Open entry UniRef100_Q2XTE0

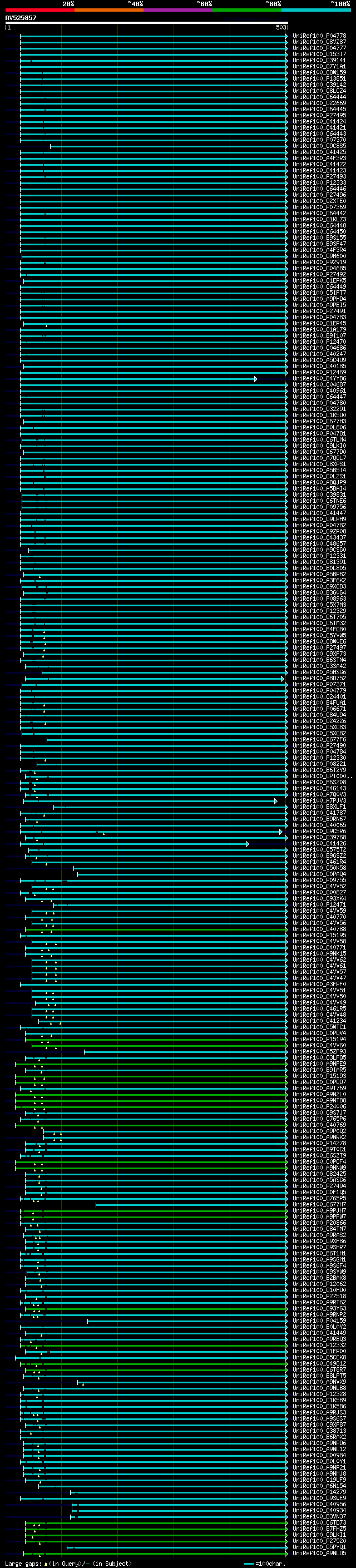click(x=319, y=201)
